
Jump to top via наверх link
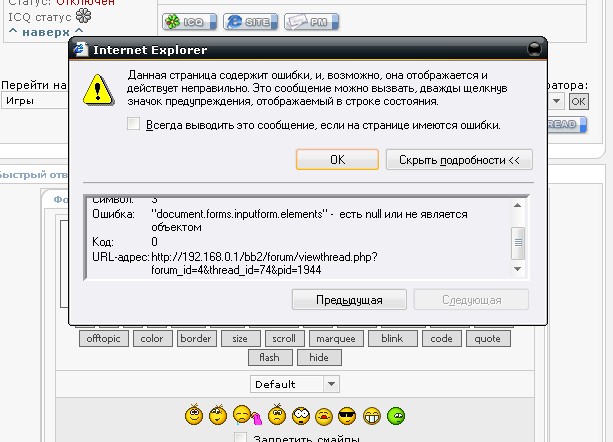46,32
